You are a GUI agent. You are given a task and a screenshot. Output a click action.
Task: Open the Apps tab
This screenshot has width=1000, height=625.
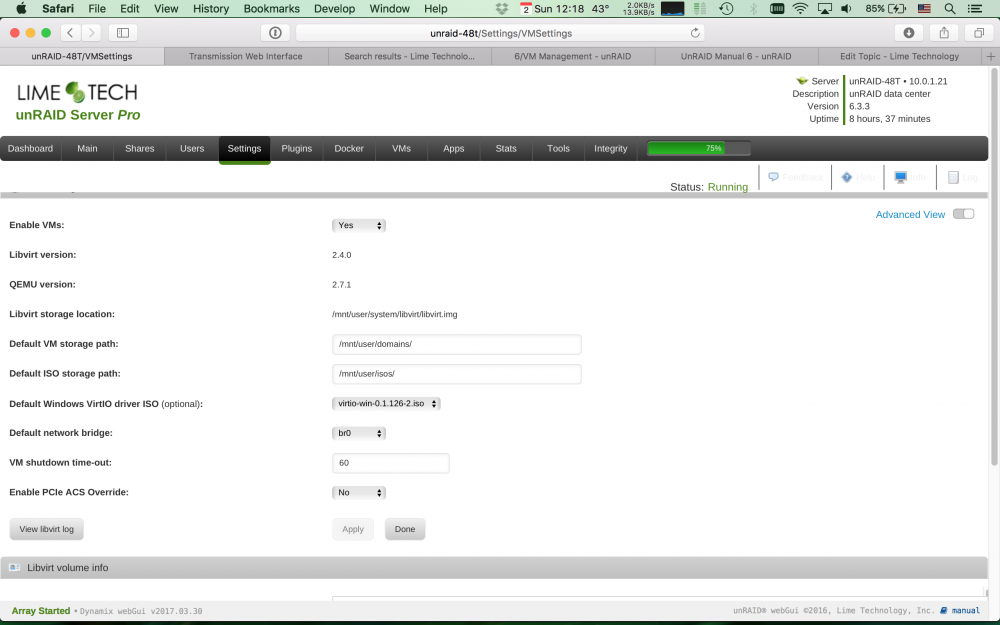(453, 148)
